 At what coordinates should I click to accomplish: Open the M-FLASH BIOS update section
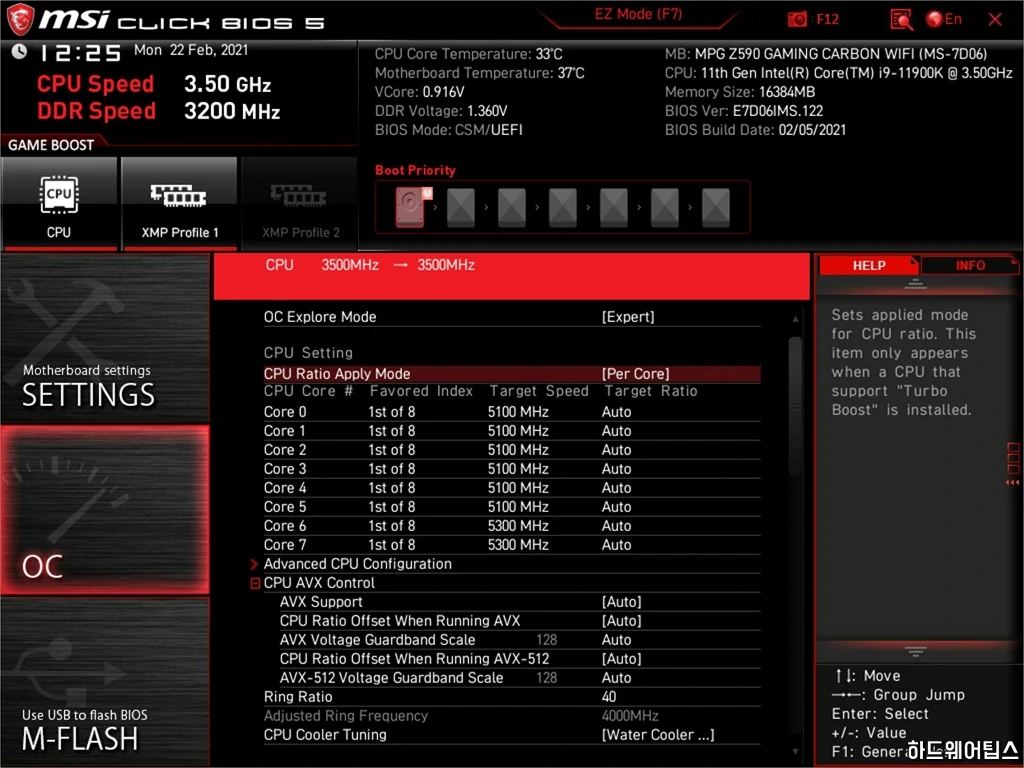coord(105,681)
